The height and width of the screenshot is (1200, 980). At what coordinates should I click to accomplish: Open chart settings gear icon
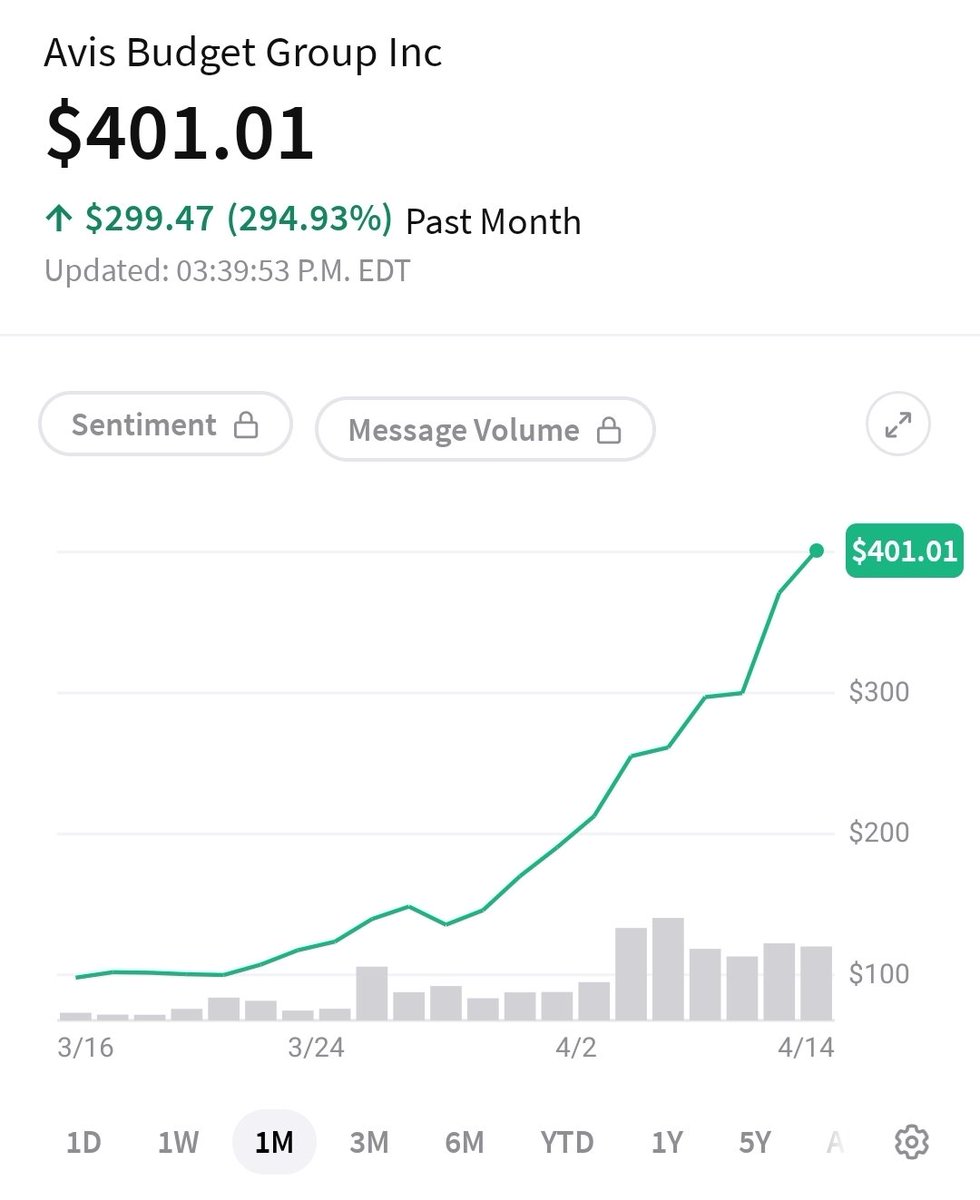pyautogui.click(x=911, y=1142)
